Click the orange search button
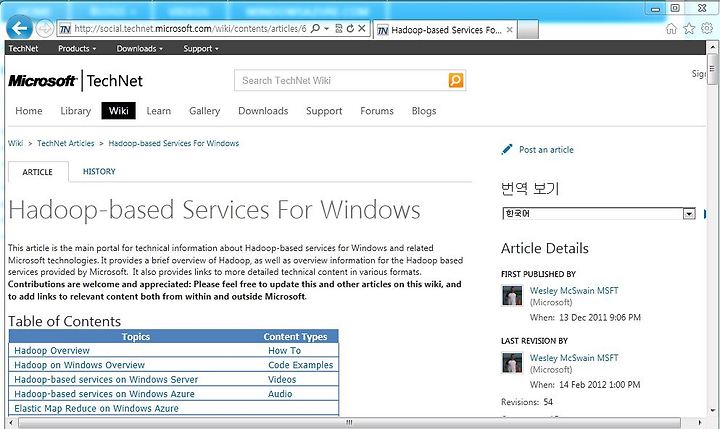The width and height of the screenshot is (720, 429). coord(456,80)
